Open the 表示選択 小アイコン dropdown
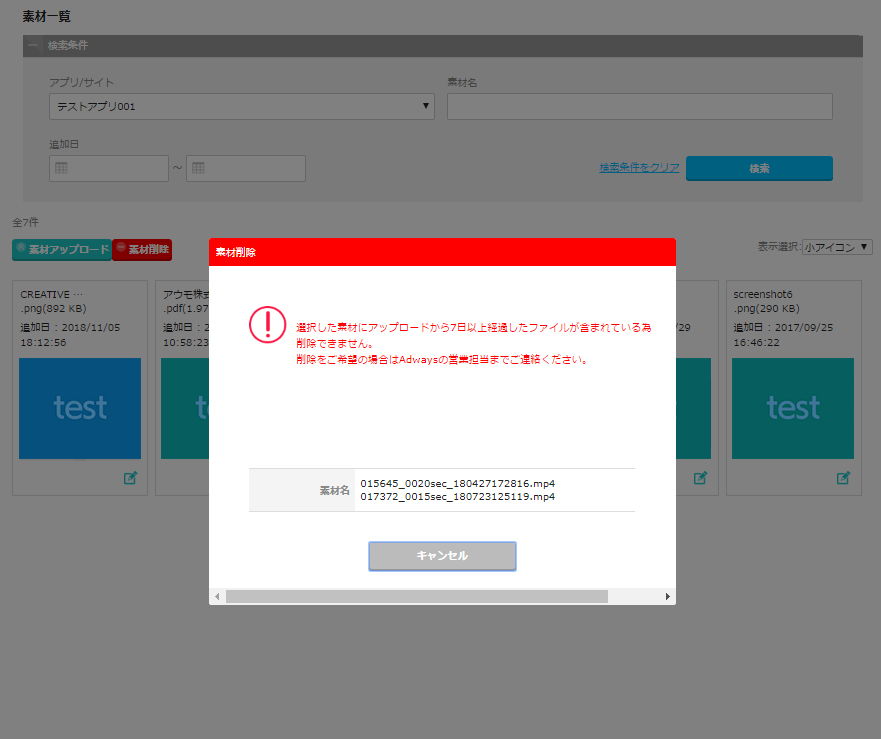This screenshot has width=881, height=739. coord(837,247)
